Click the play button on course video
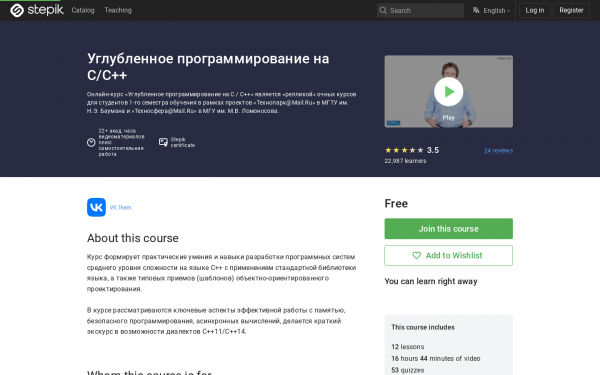Screen dimensions: 600x375 pyautogui.click(x=448, y=91)
